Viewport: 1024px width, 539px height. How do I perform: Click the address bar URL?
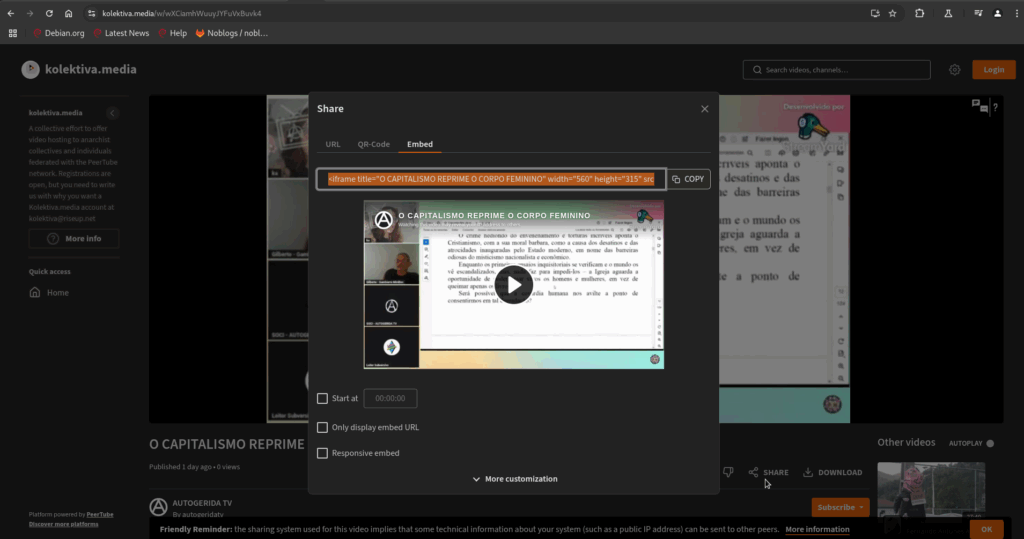click(x=182, y=13)
